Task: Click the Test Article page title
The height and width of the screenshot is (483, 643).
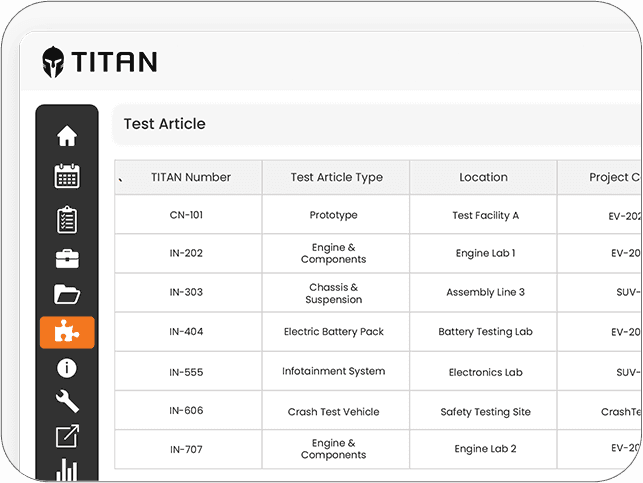Action: click(164, 124)
